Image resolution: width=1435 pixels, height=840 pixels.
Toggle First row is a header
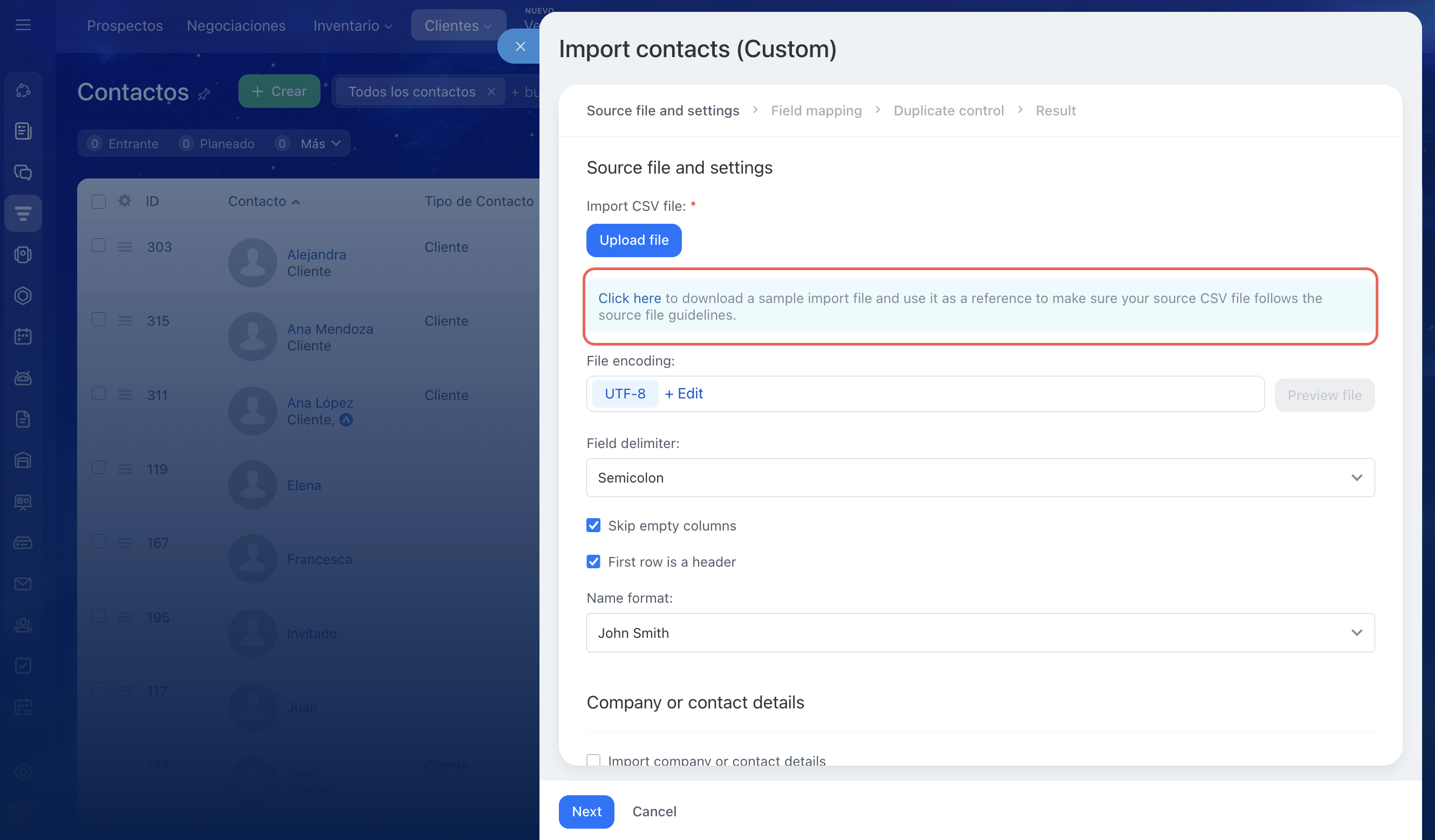point(593,562)
